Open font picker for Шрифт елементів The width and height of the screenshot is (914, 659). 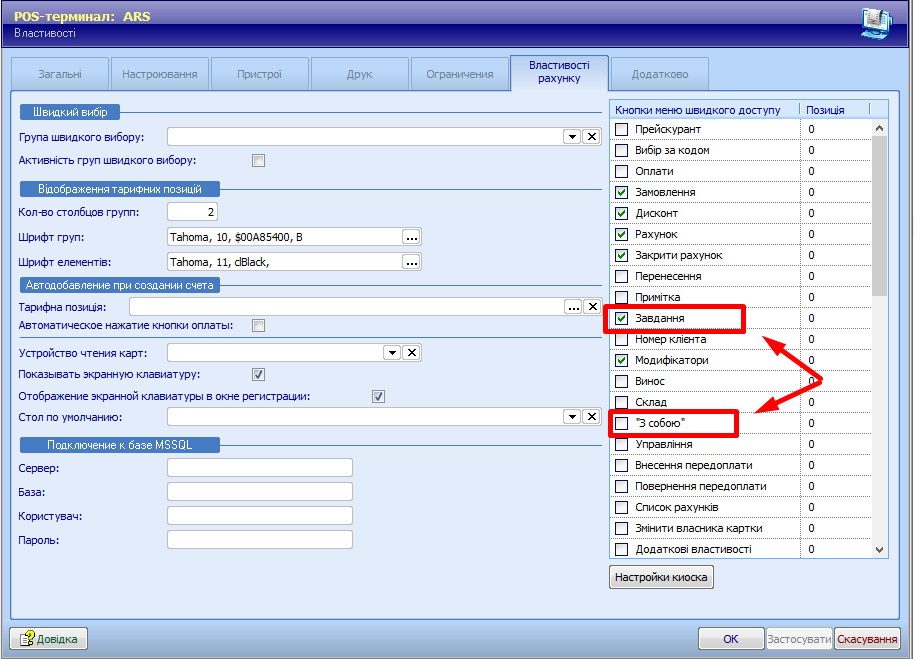coord(410,262)
